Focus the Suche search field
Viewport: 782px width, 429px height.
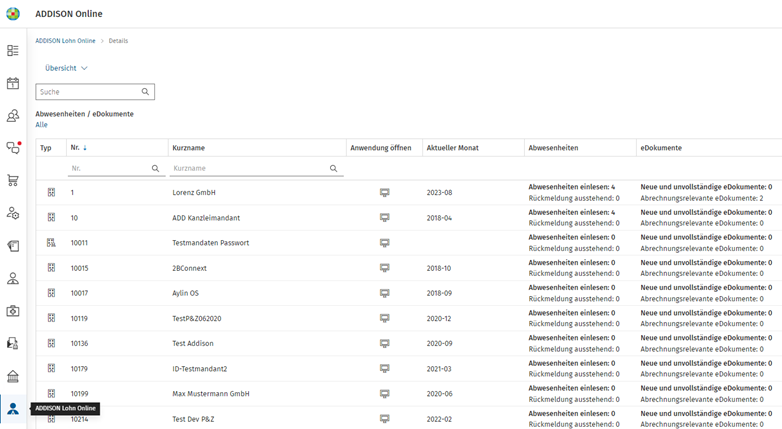[x=95, y=92]
